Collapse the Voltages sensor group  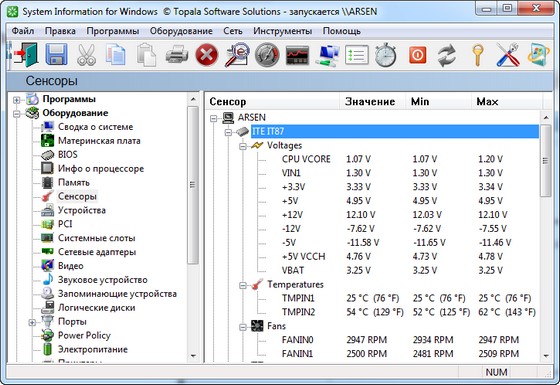[243, 146]
